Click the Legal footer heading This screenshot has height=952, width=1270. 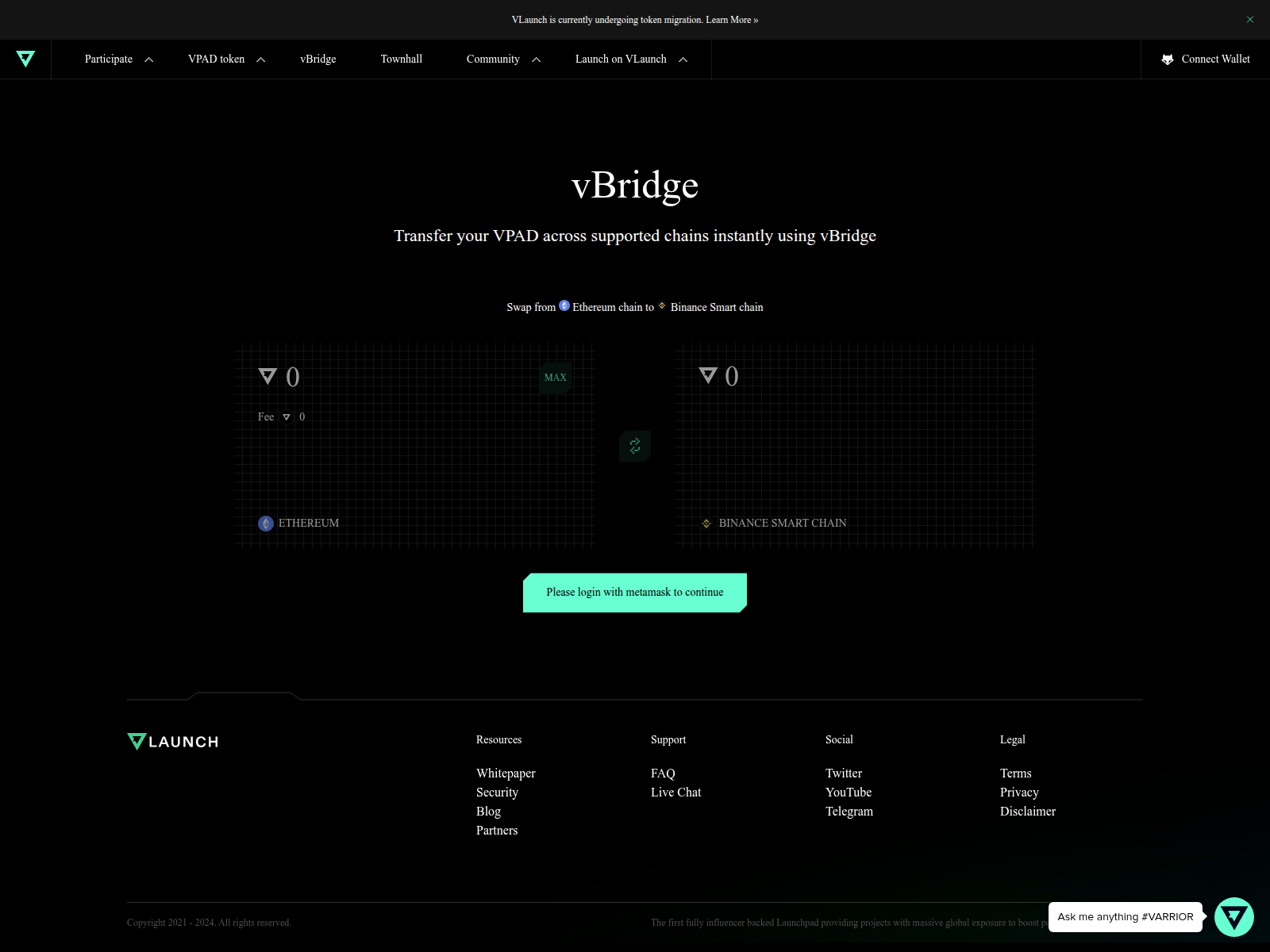pyautogui.click(x=1013, y=739)
